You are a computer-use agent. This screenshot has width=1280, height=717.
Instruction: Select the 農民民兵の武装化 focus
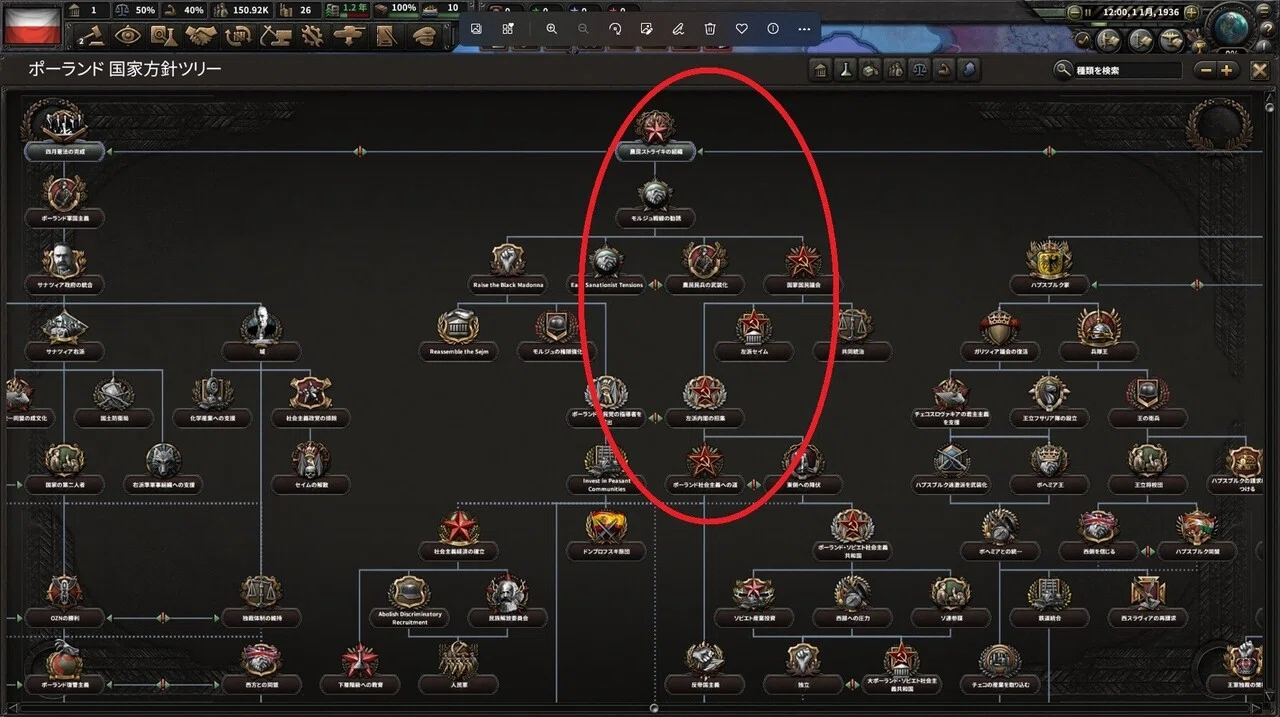[704, 267]
